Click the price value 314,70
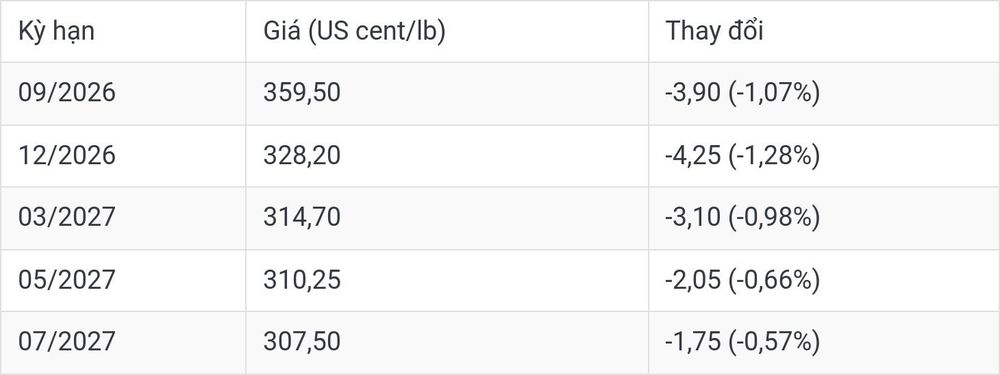Screen dimensions: 1000x375 pos(302,217)
